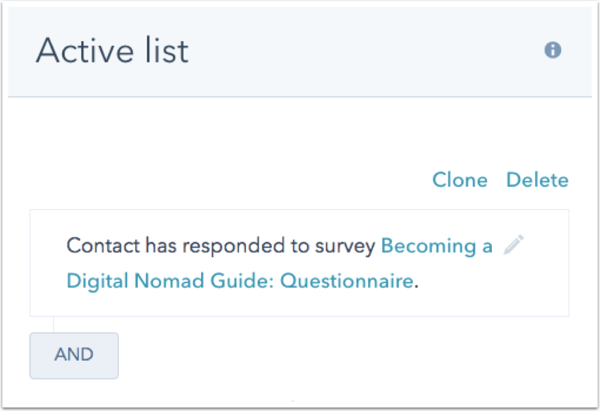This screenshot has width=600, height=411.
Task: Remove the survey criteria using Delete
Action: point(537,181)
